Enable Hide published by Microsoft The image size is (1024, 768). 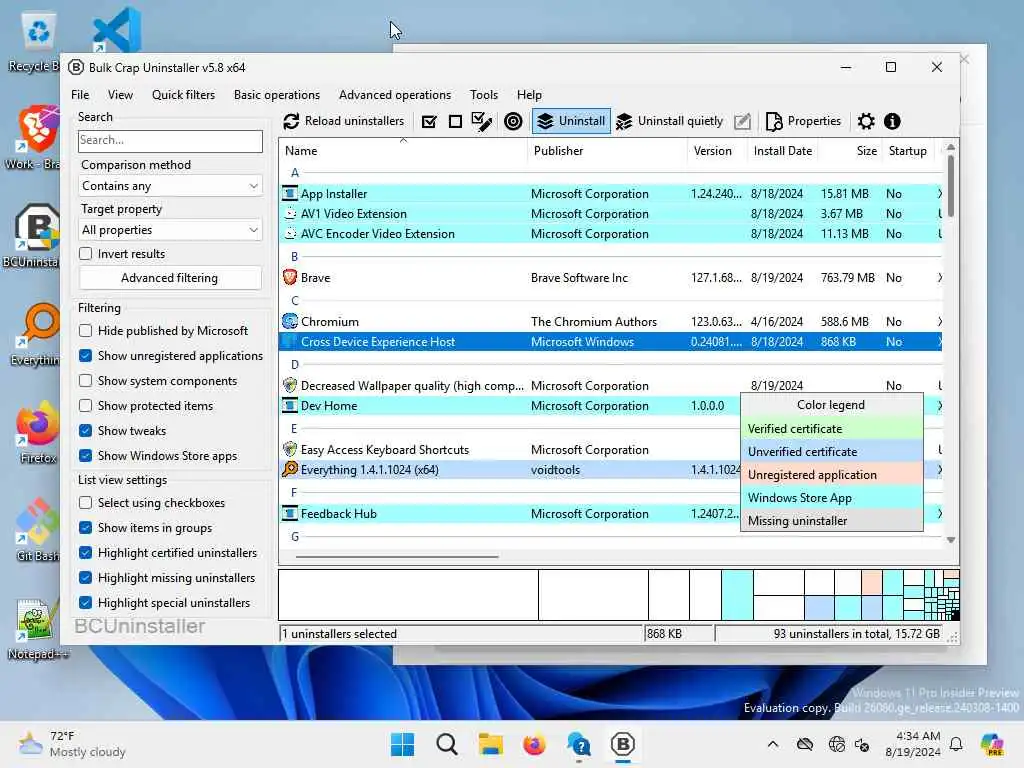coord(86,331)
